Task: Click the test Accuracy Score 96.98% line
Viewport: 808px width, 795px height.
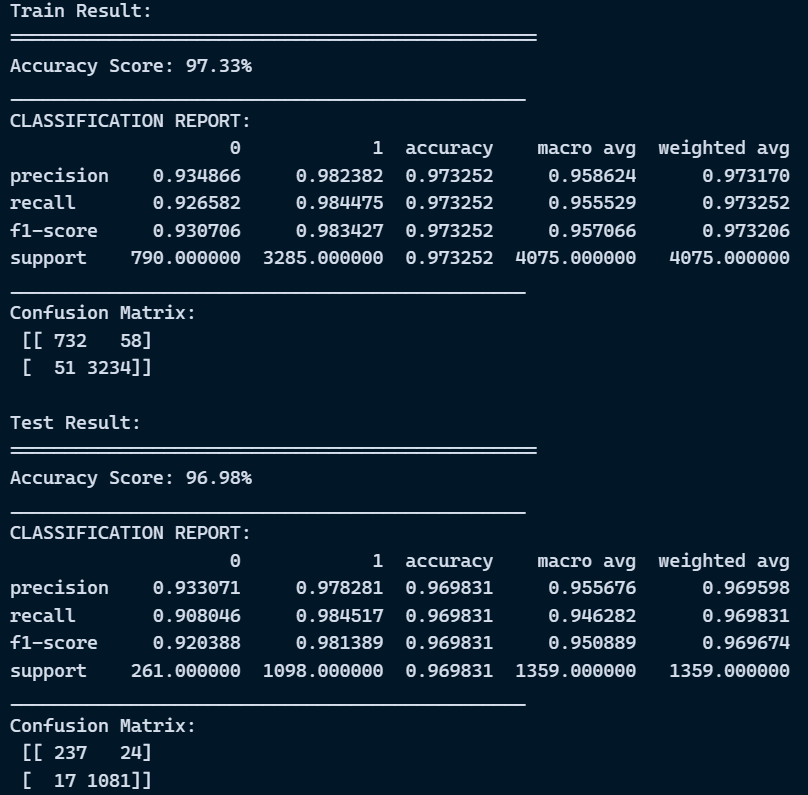Action: point(131,478)
